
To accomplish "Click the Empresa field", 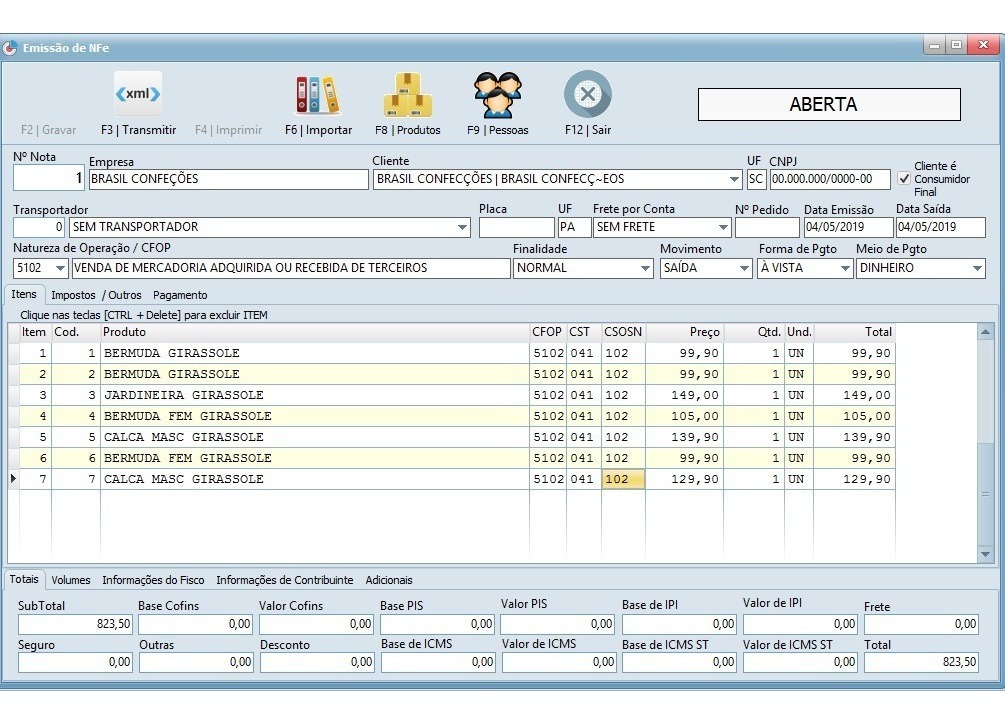I will (228, 179).
